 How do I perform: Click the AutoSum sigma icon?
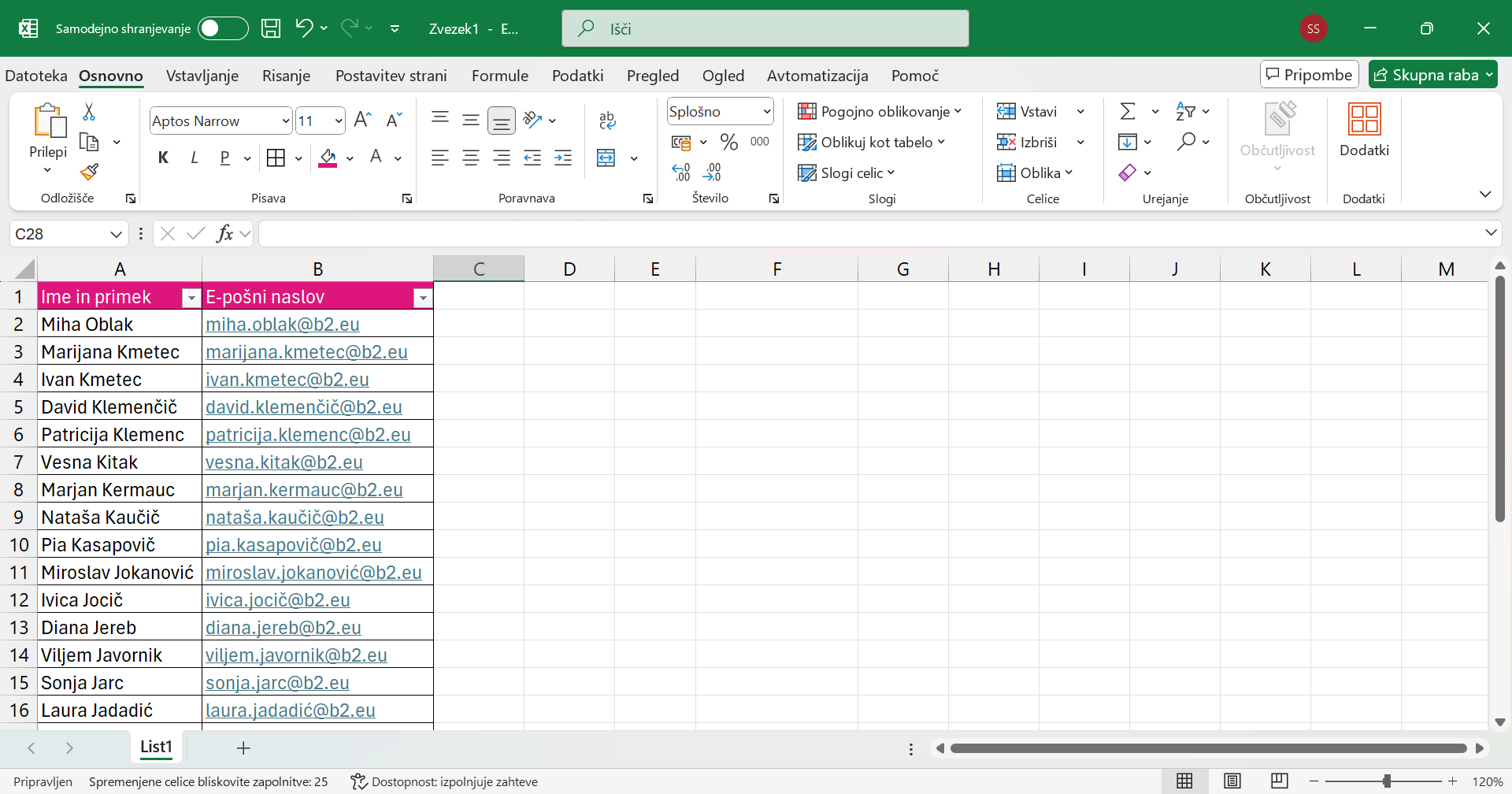click(x=1128, y=112)
